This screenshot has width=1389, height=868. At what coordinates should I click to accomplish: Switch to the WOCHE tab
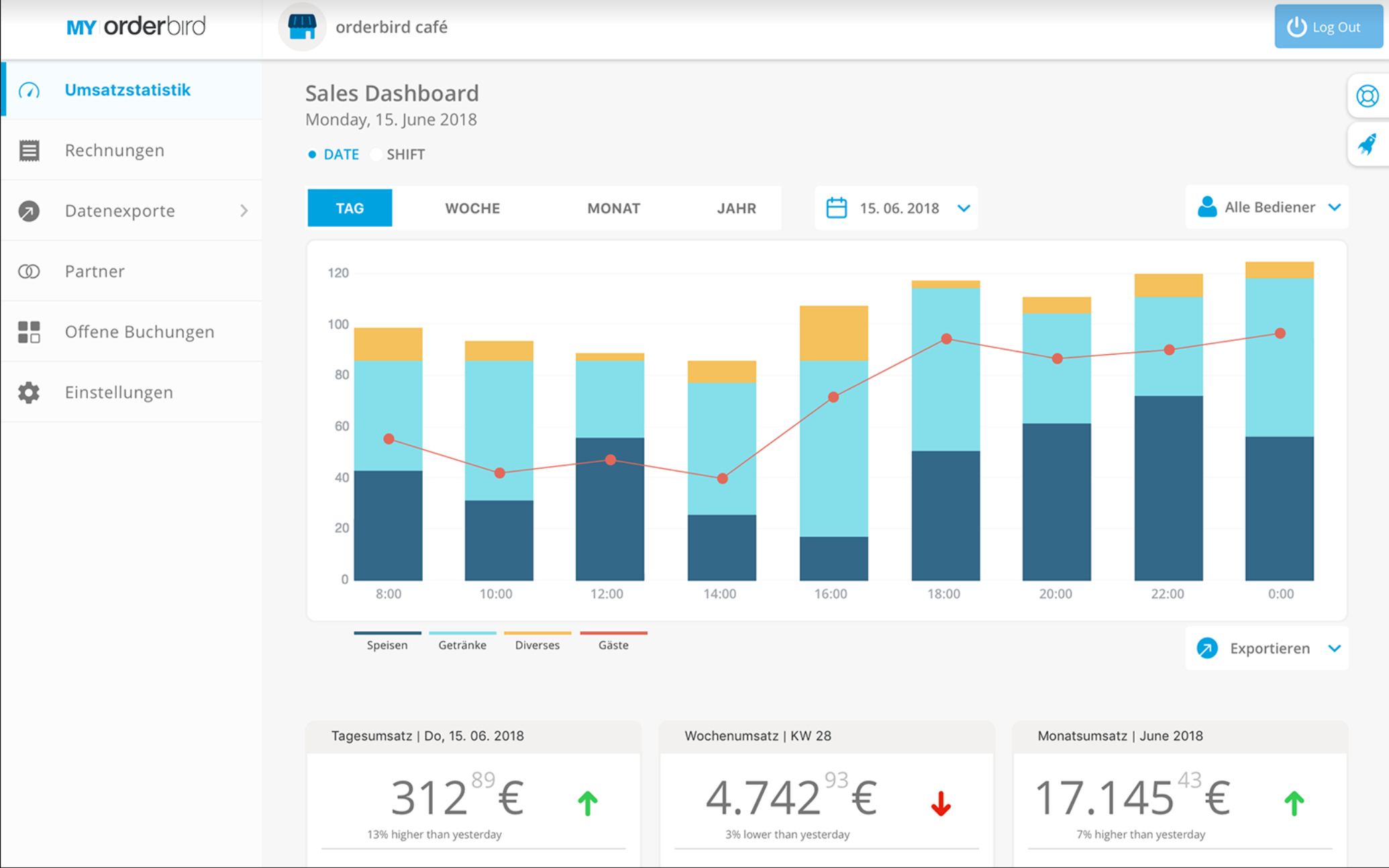tap(472, 208)
